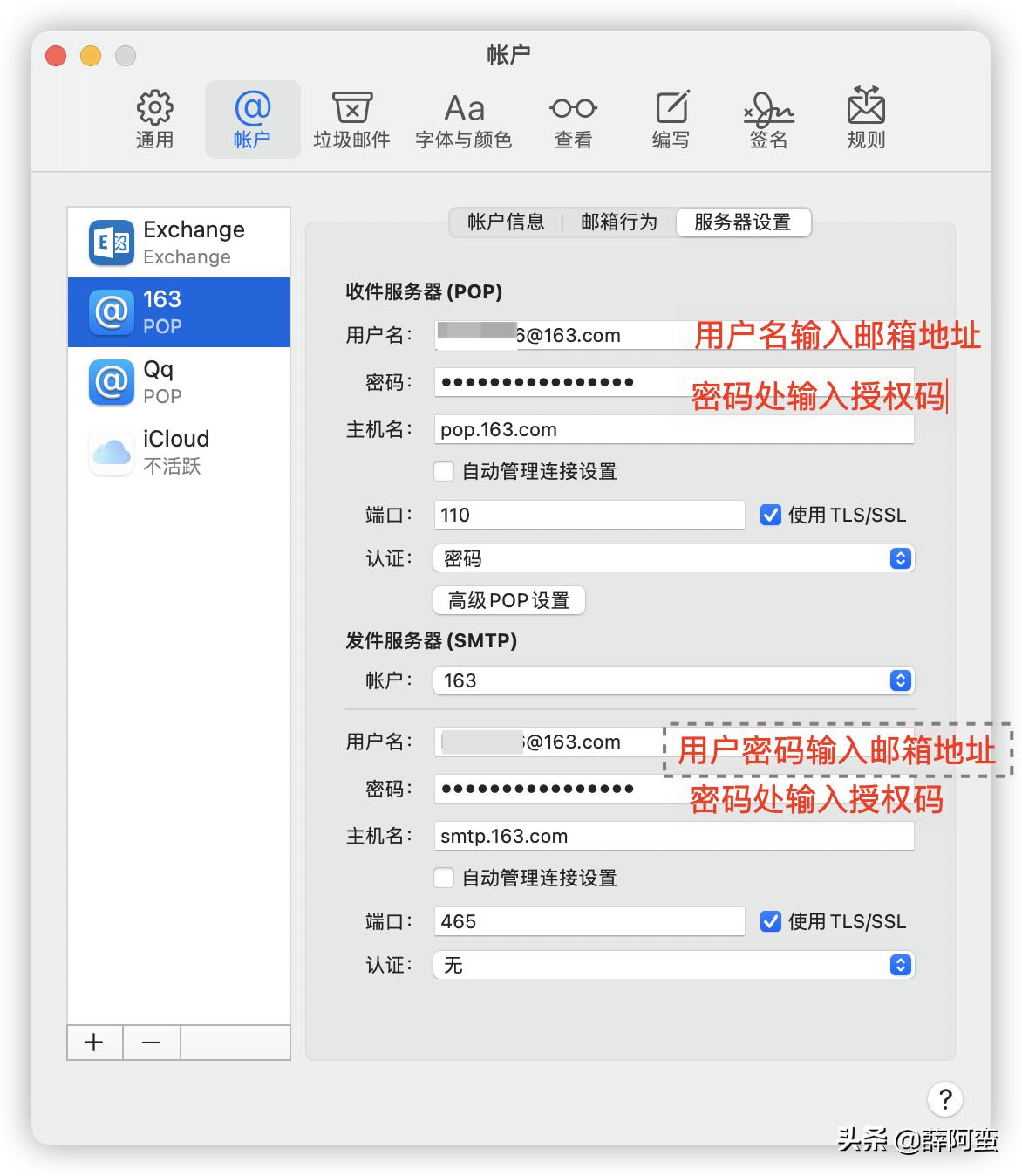Open the 通用 preferences pane

pyautogui.click(x=154, y=119)
